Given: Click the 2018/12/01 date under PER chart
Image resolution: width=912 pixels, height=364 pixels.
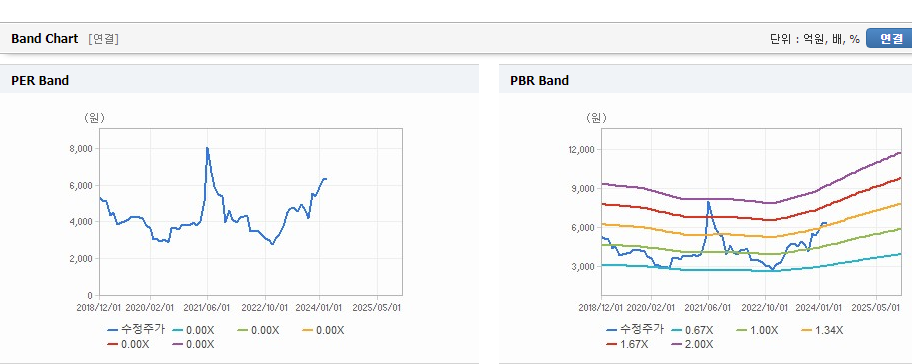Looking at the screenshot, I should click(x=100, y=307).
